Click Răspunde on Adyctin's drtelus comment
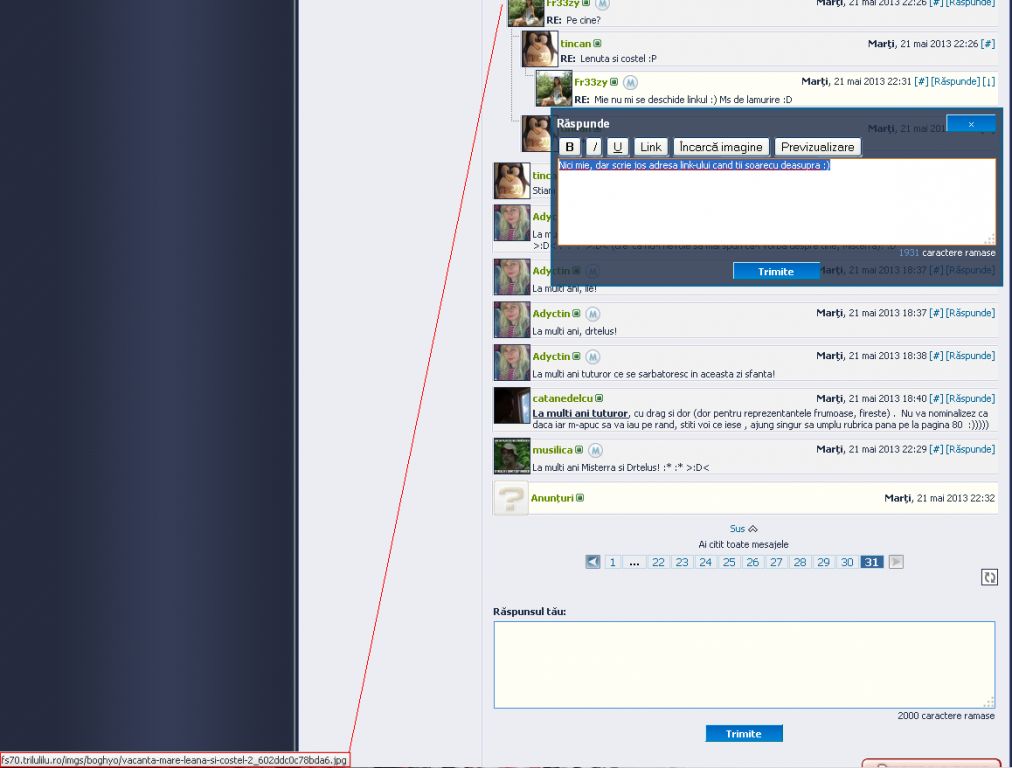This screenshot has height=768, width=1012. pyautogui.click(x=970, y=313)
